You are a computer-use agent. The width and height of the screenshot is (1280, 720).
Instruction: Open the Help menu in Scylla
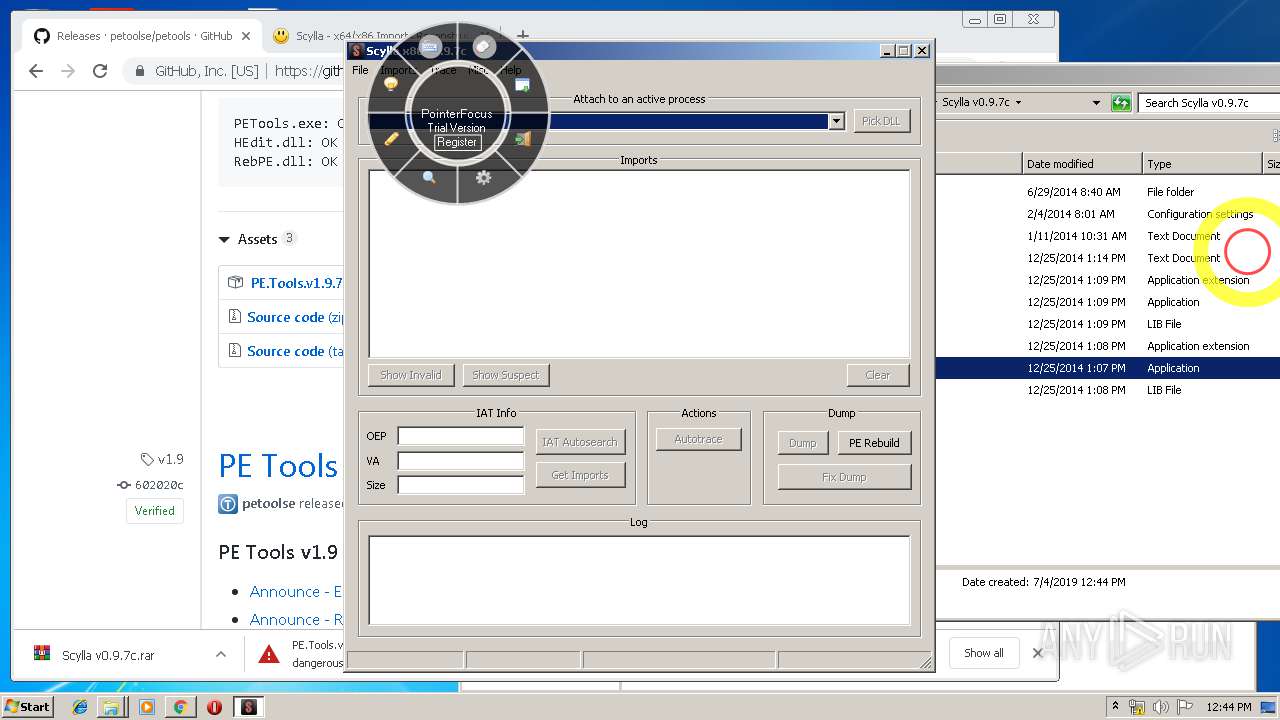click(x=511, y=70)
